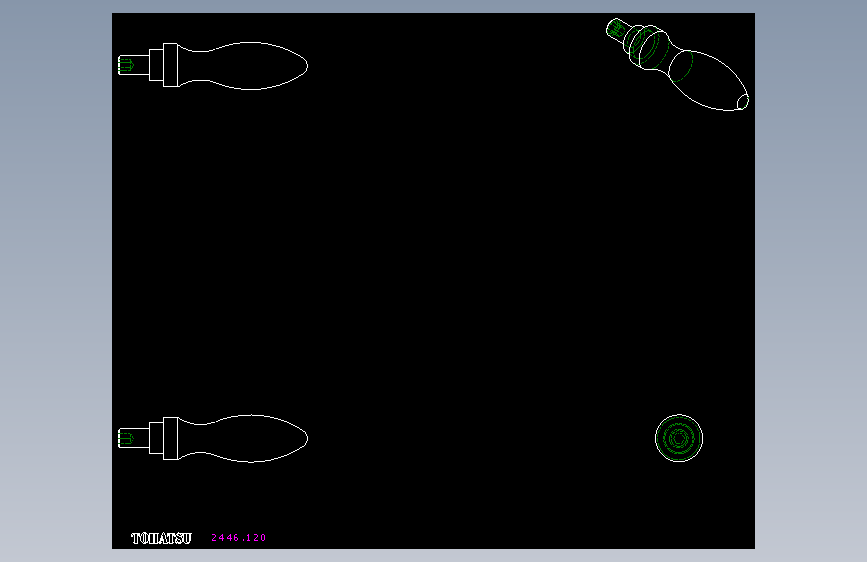Screen dimensions: 867x562
Task: Pick the isometric handle view drawing
Action: (677, 65)
